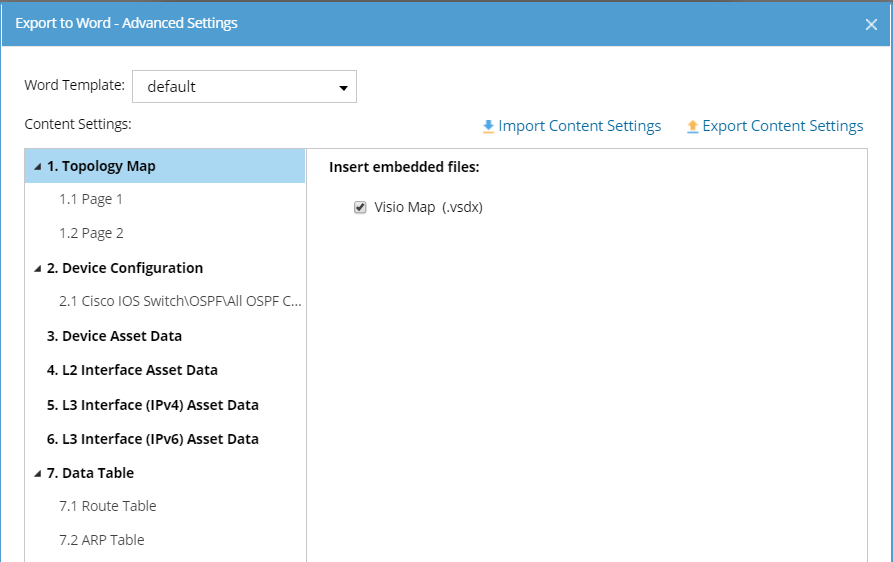Open Export Content Settings link
The width and height of the screenshot is (893, 562).
click(782, 126)
